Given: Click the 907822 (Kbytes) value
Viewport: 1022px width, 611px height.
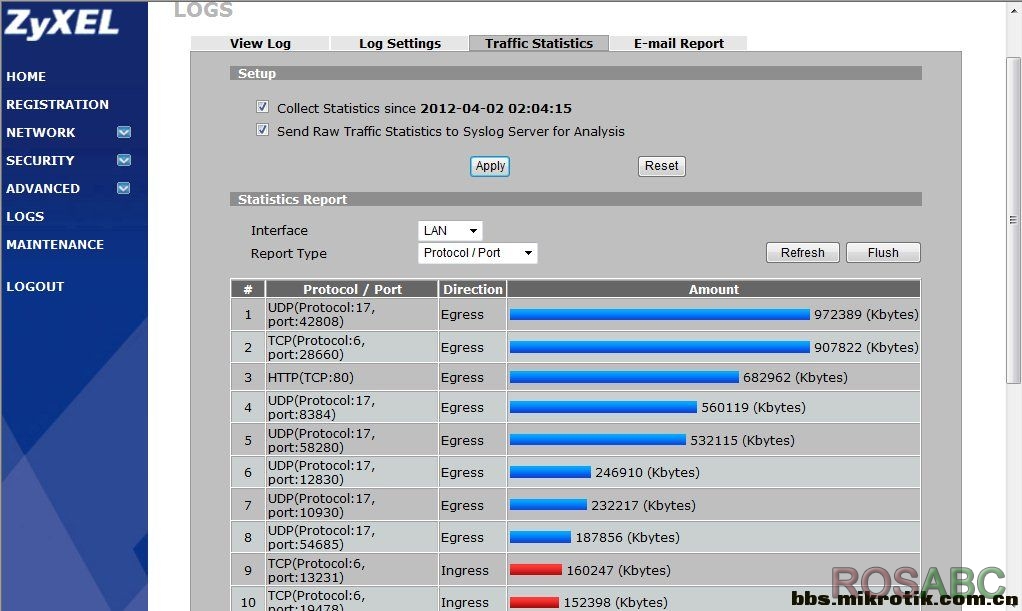Looking at the screenshot, I should coord(866,348).
